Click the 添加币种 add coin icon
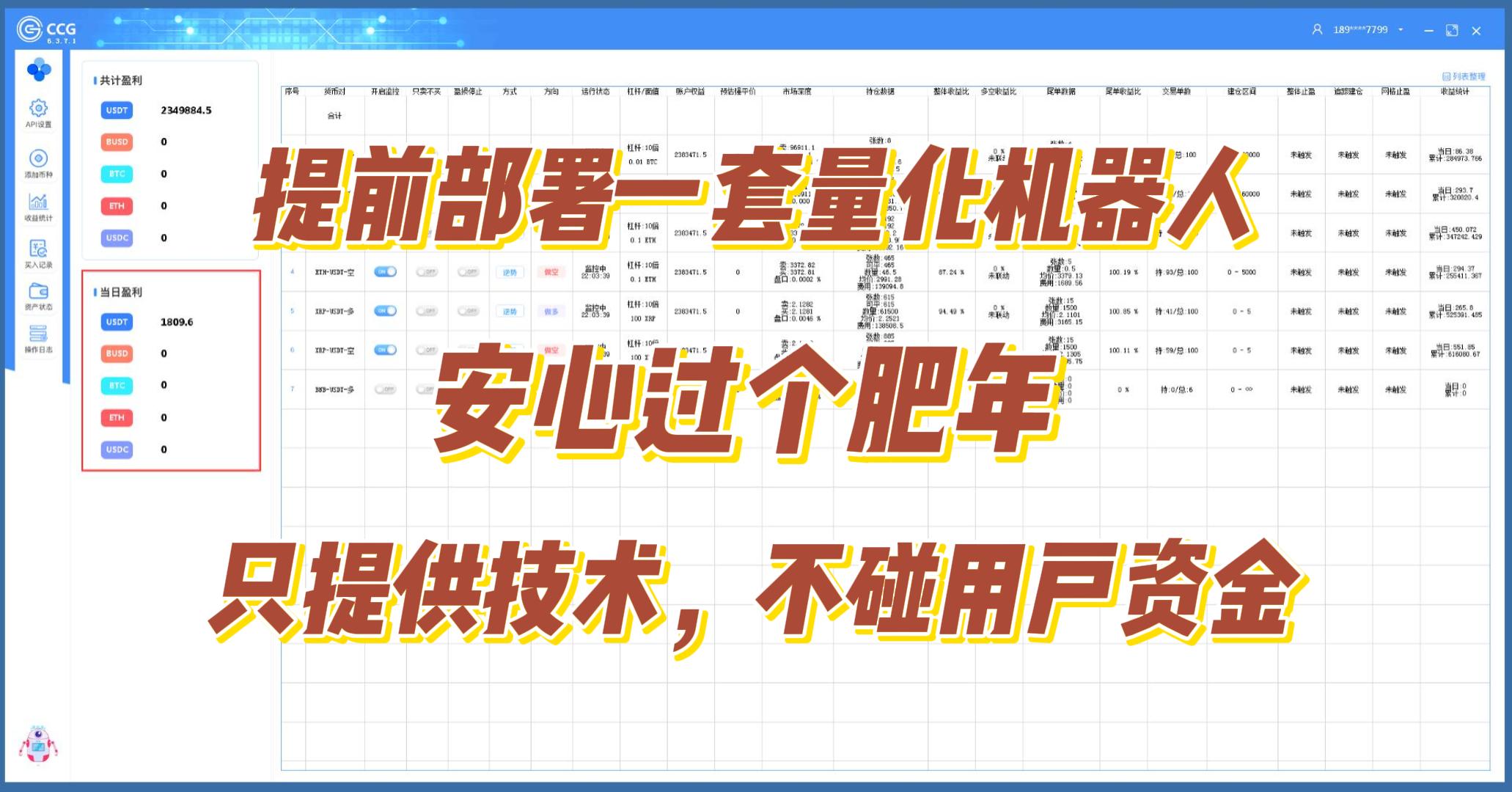1512x792 pixels. point(38,158)
